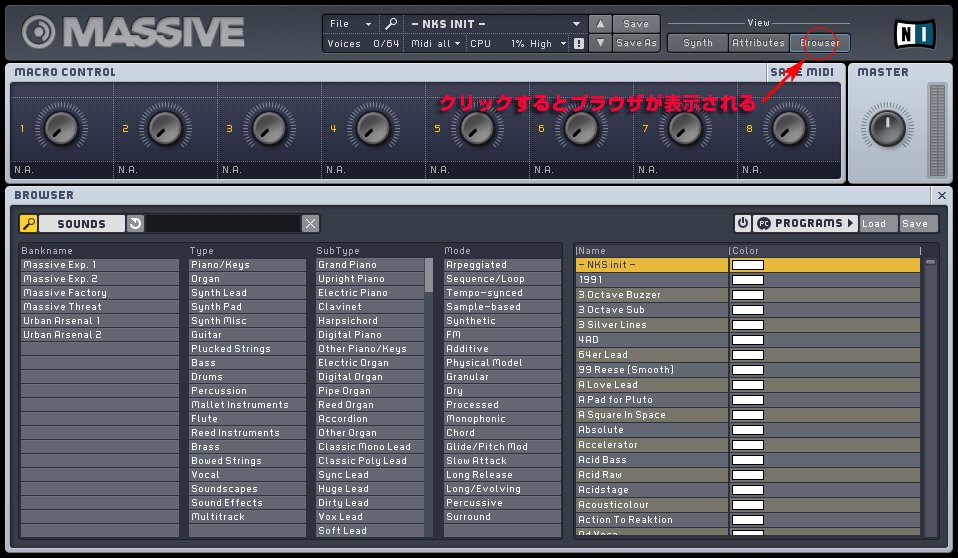Screen dimensions: 958x558
Task: Load previous preset with up arrow
Action: (x=600, y=24)
